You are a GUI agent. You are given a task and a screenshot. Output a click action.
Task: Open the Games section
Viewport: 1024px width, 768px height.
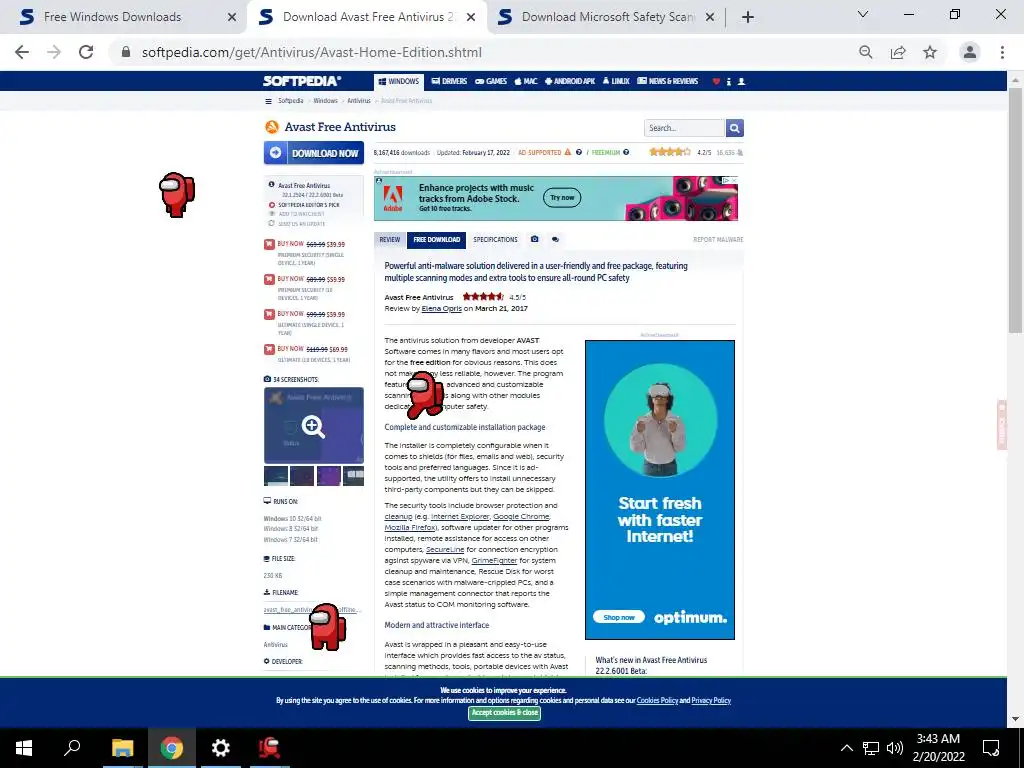coord(491,82)
